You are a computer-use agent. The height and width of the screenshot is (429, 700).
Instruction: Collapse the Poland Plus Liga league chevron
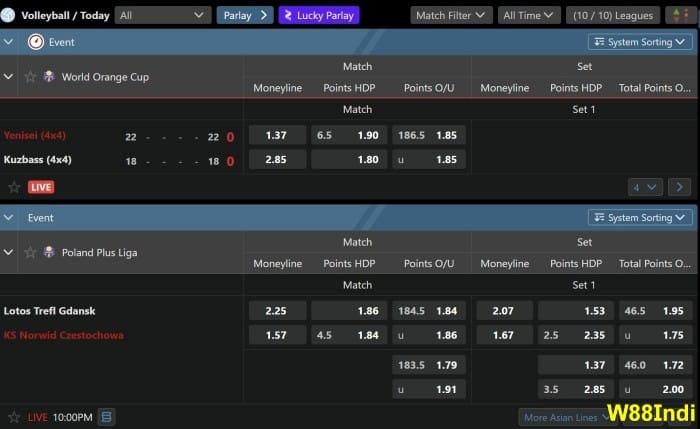point(8,252)
